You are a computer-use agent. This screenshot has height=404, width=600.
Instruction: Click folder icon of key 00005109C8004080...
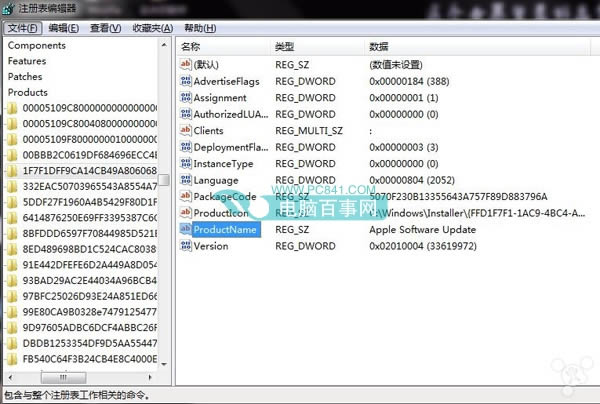coord(12,124)
